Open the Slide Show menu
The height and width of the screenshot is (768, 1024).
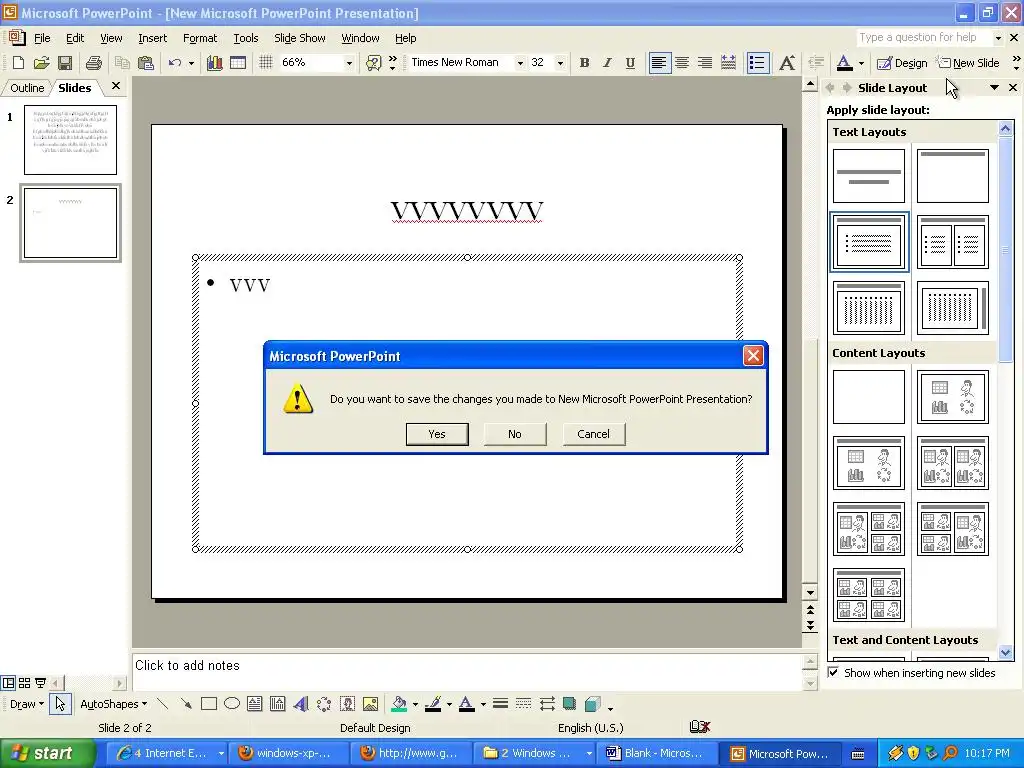[x=300, y=38]
